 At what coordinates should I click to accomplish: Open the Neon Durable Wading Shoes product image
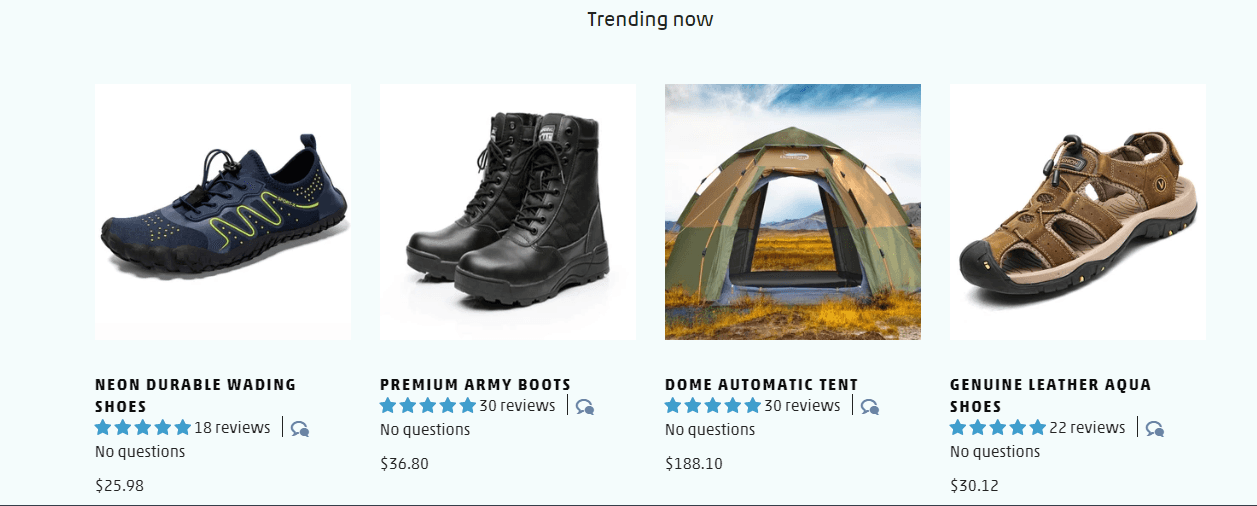coord(223,212)
